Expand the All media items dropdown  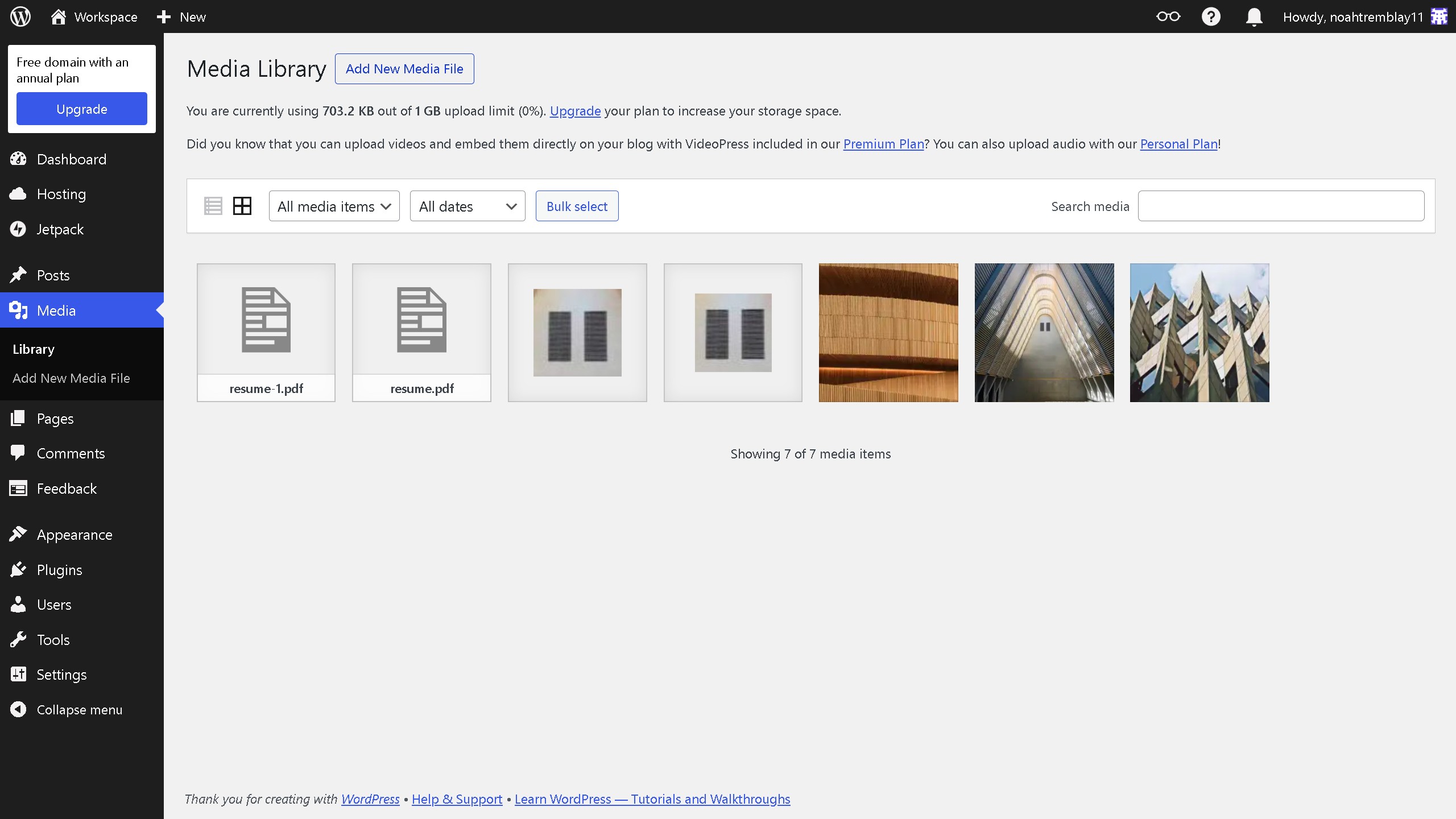(x=334, y=206)
